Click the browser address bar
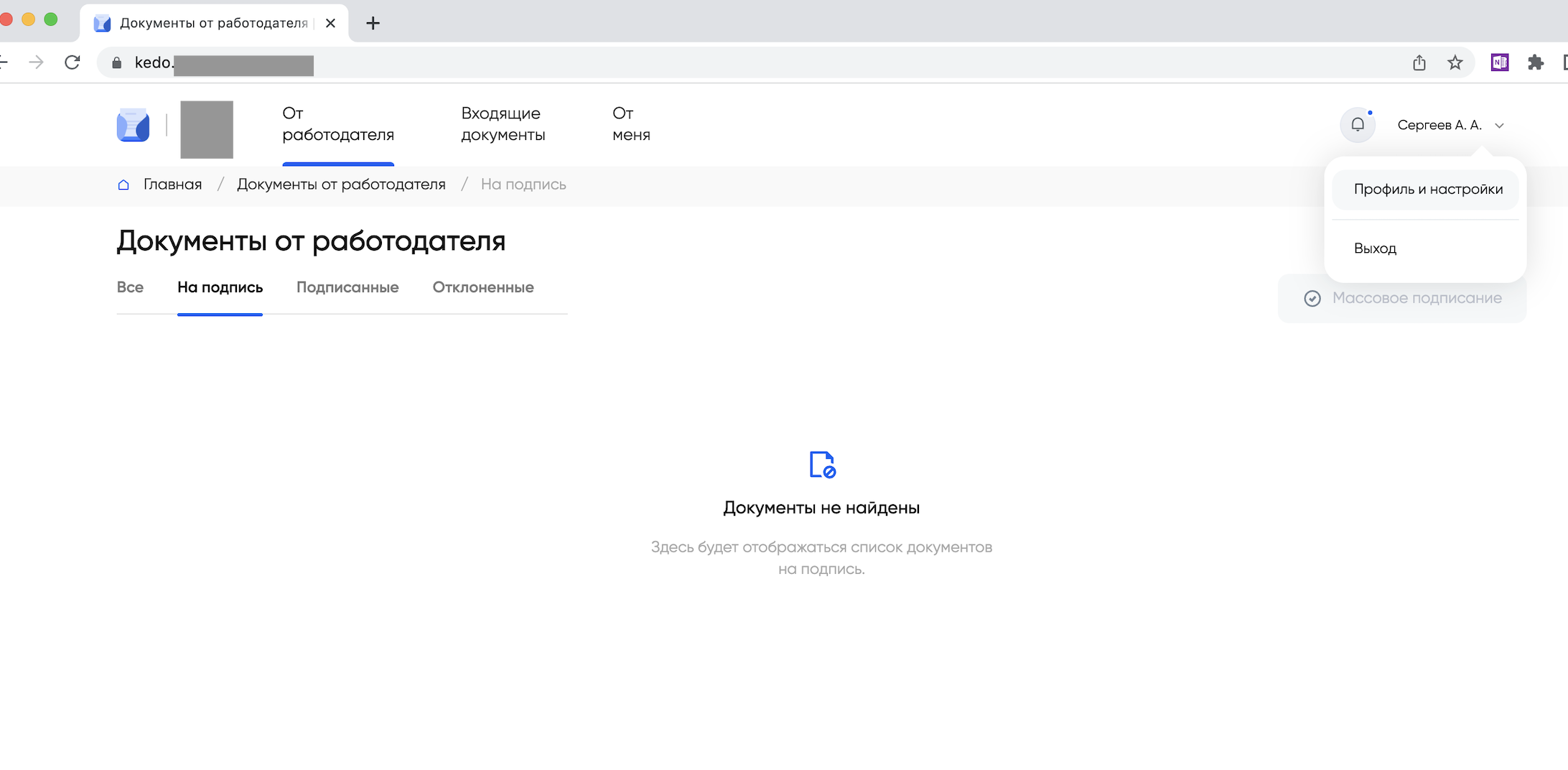This screenshot has width=1568, height=770. (x=718, y=62)
